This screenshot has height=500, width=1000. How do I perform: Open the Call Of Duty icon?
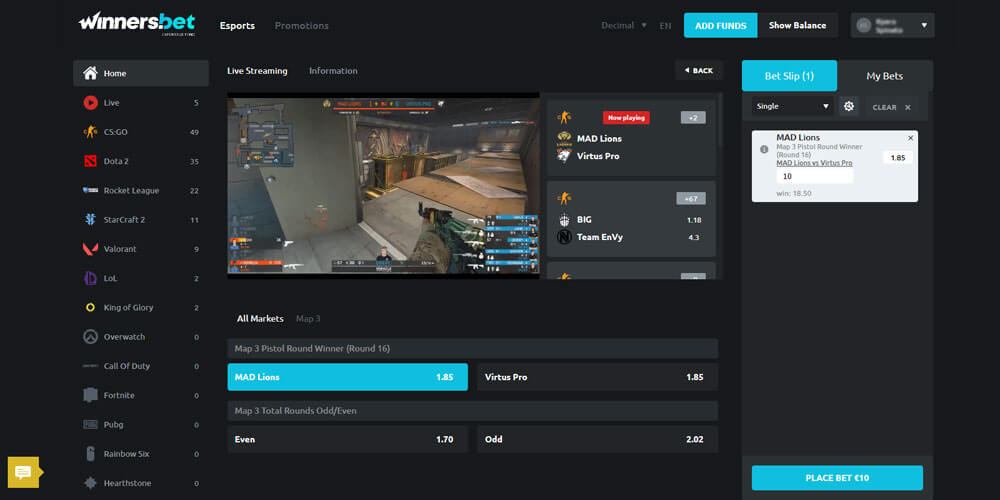90,366
